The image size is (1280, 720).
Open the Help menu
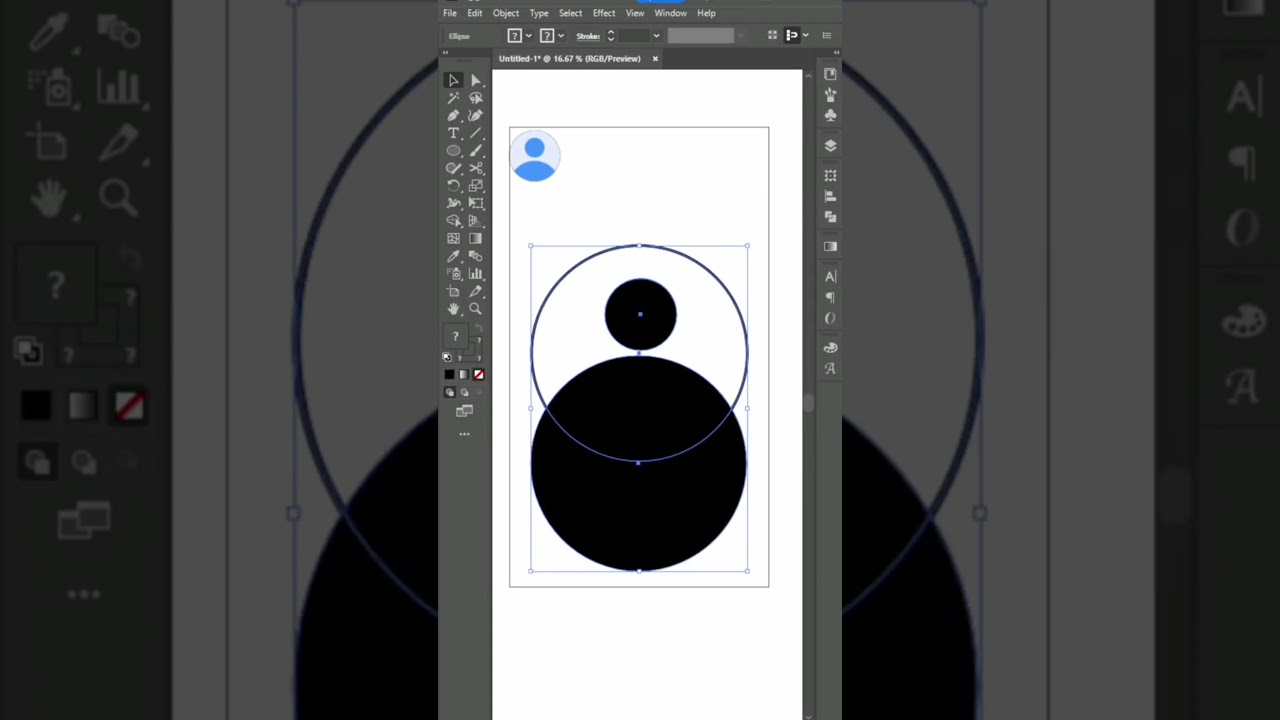(707, 13)
